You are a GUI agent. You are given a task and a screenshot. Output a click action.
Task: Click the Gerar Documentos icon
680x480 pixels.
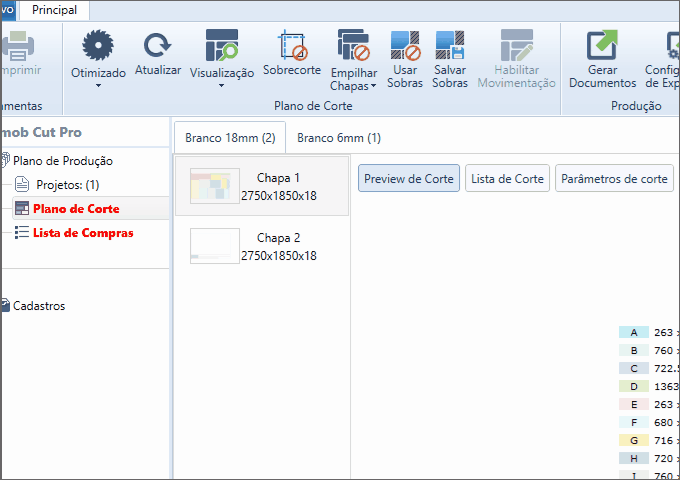point(602,45)
